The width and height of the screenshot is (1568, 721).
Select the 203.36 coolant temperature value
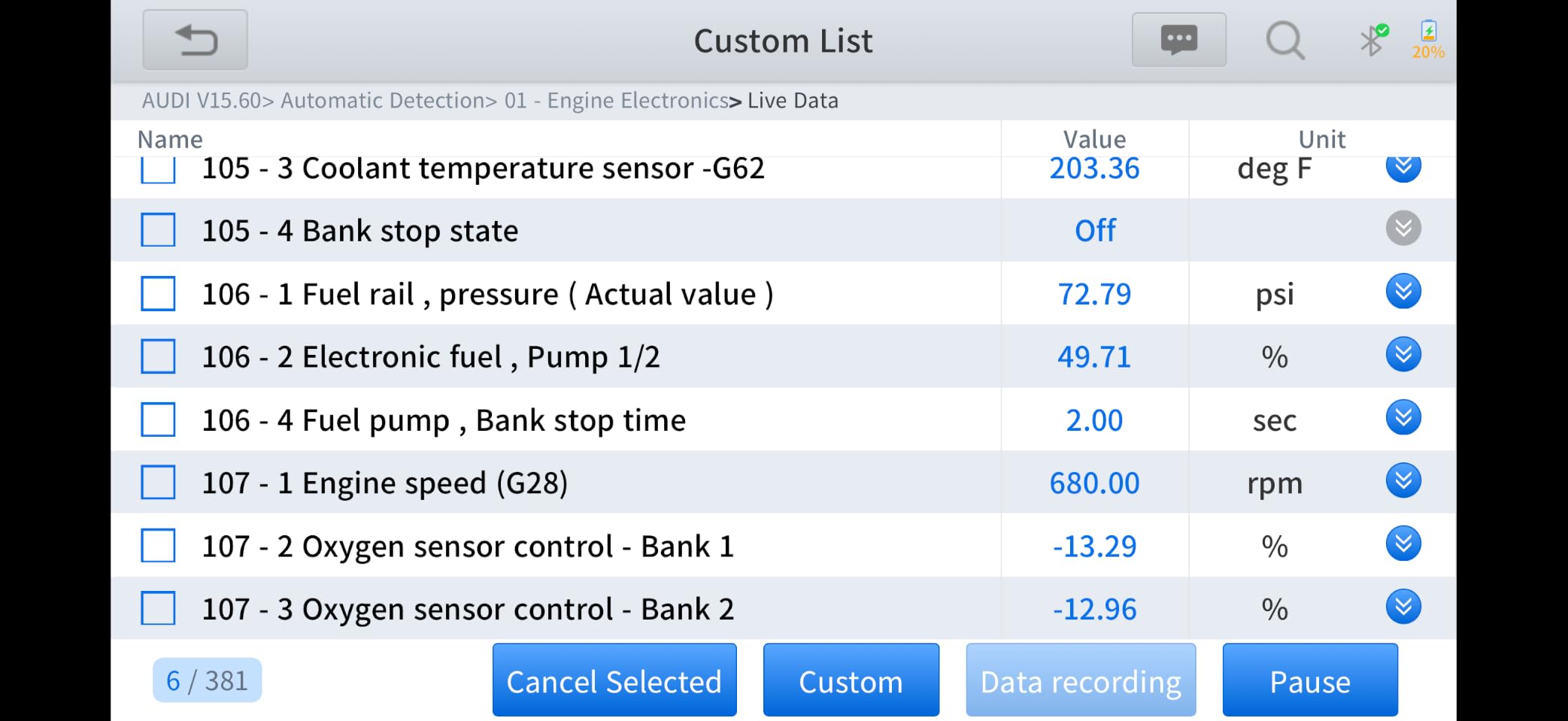coord(1094,168)
